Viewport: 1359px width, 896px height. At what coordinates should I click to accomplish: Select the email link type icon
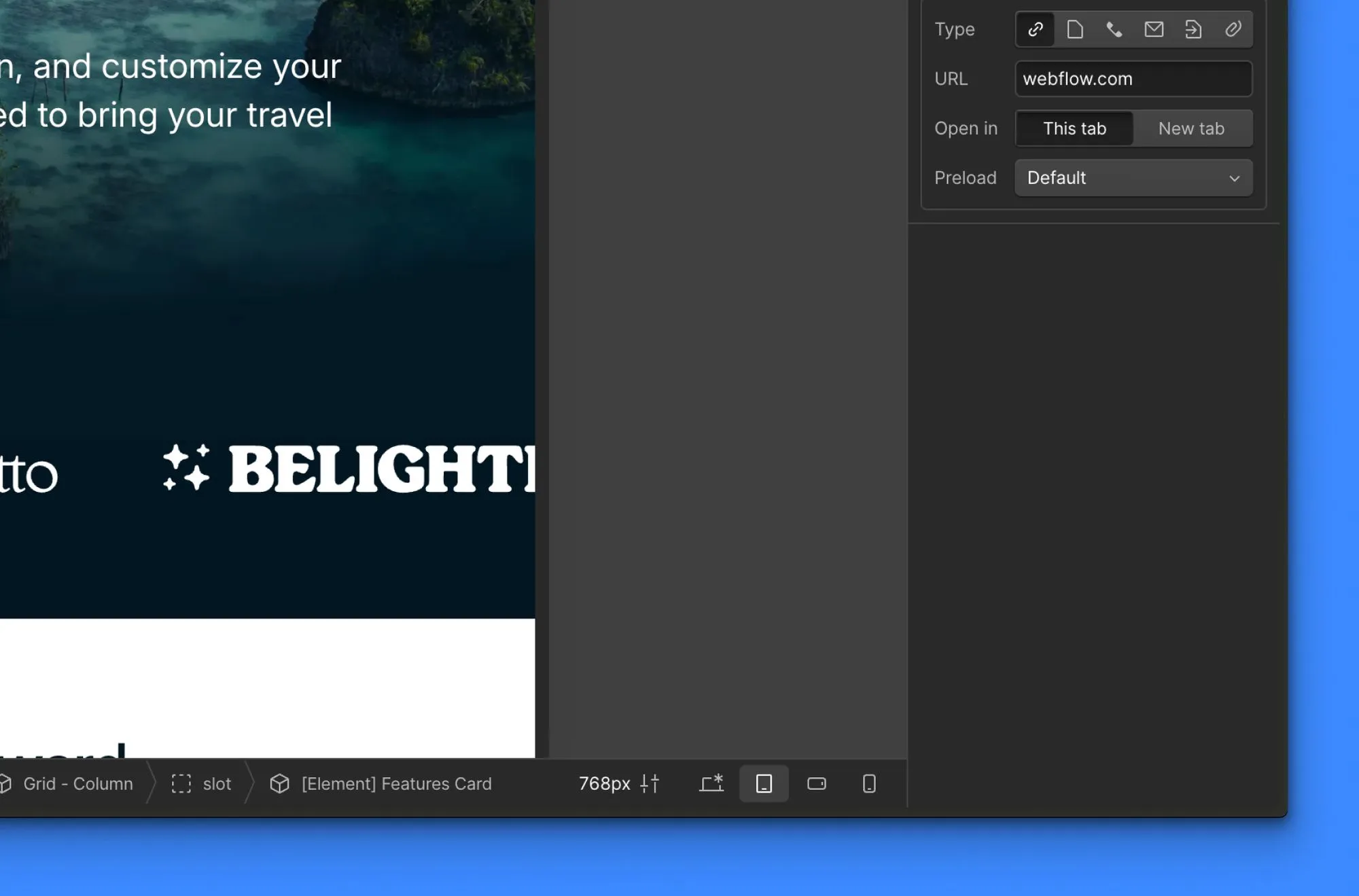point(1153,29)
